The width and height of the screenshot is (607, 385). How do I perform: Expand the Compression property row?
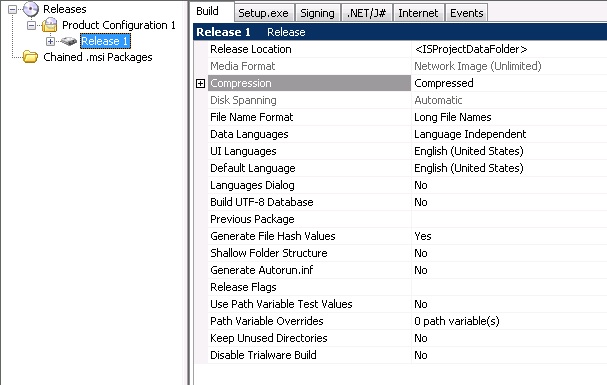201,84
